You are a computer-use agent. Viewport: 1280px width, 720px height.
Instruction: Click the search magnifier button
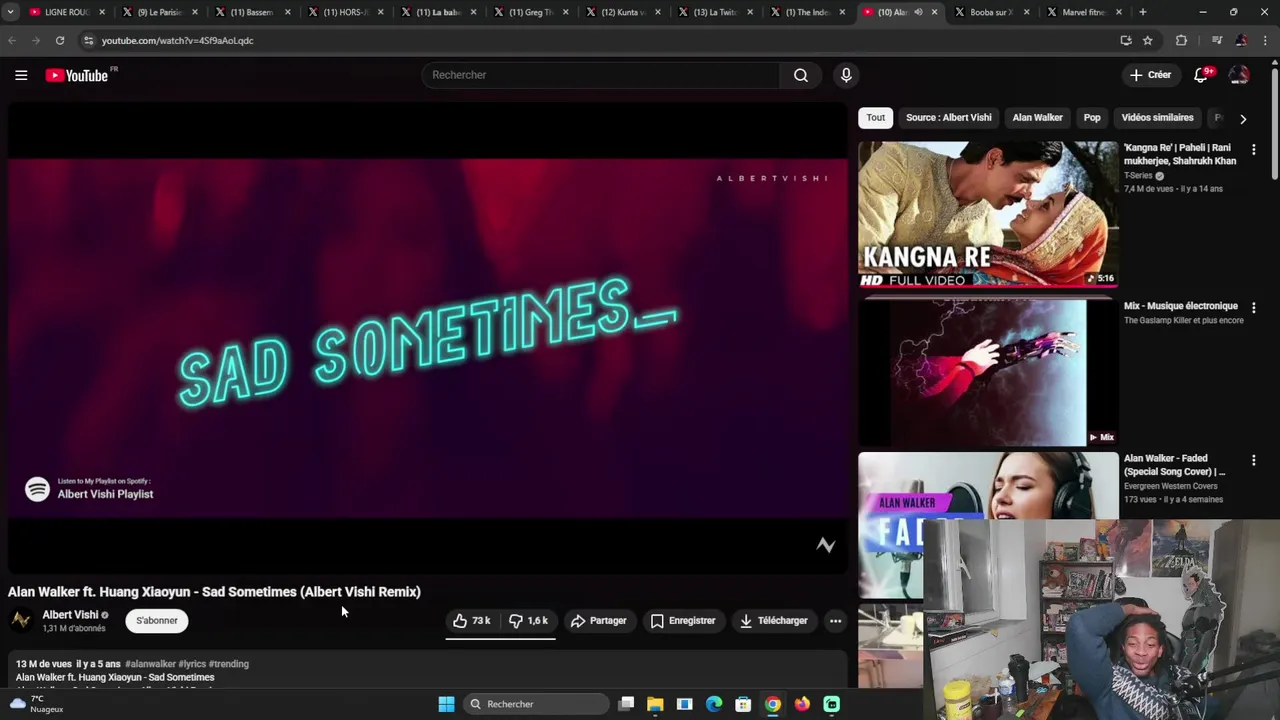[800, 75]
